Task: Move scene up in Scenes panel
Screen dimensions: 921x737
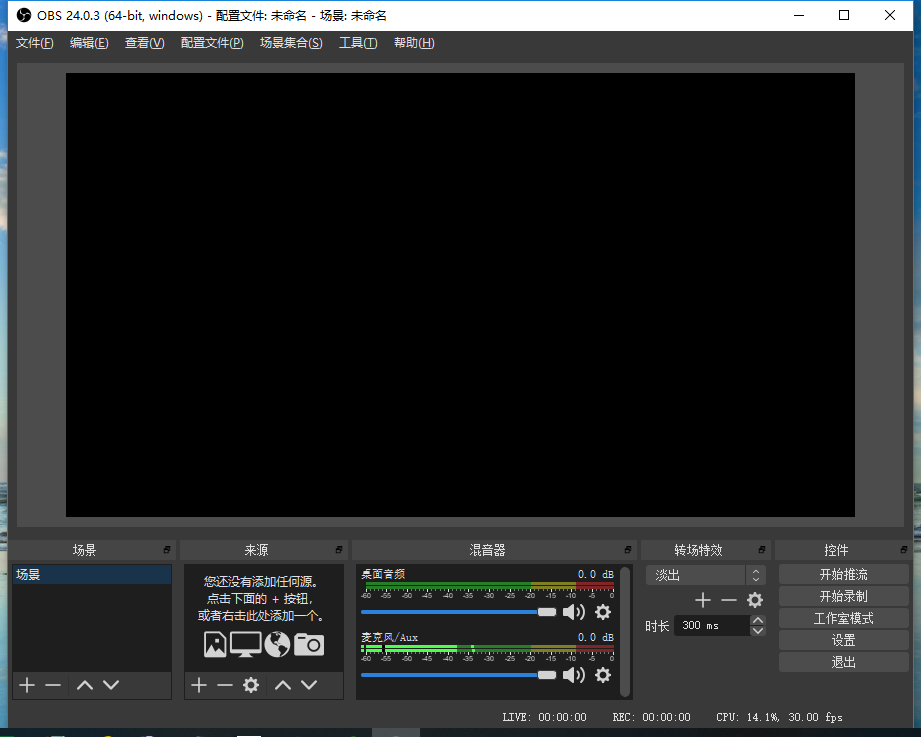Action: click(85, 685)
